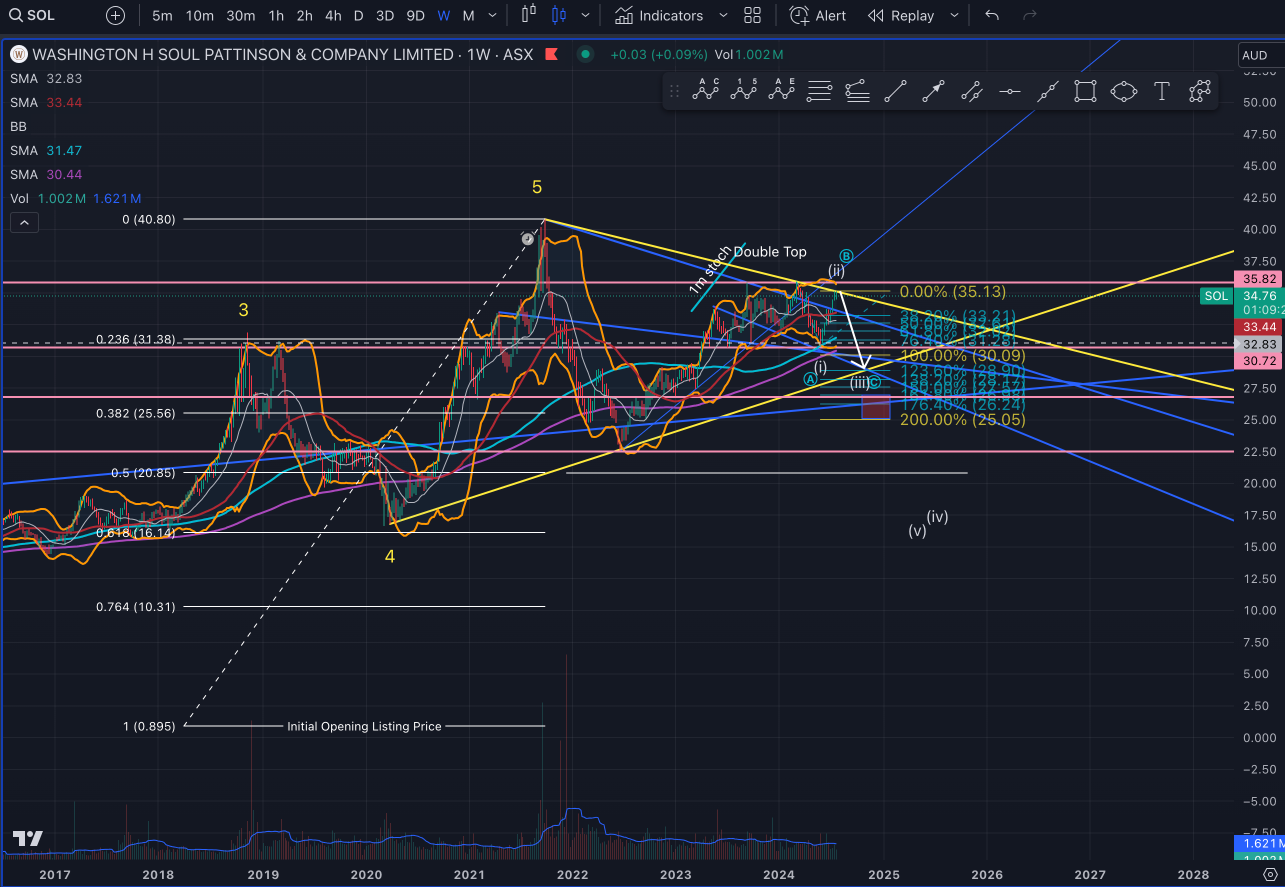Open the AUD currency selector
The image size is (1285, 887).
tap(1258, 55)
